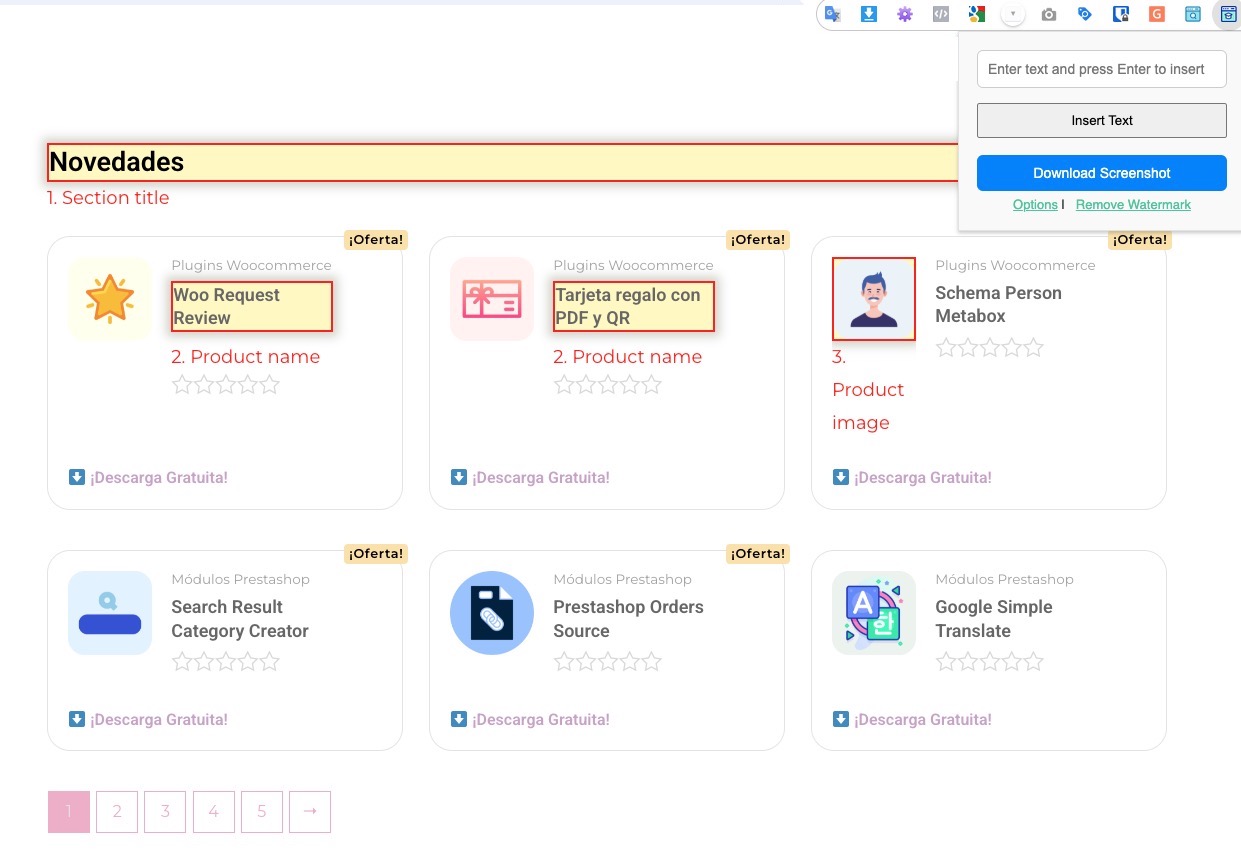Viewport: 1241px width, 860px height.
Task: Click the Google Simple Translate icon
Action: 874,613
